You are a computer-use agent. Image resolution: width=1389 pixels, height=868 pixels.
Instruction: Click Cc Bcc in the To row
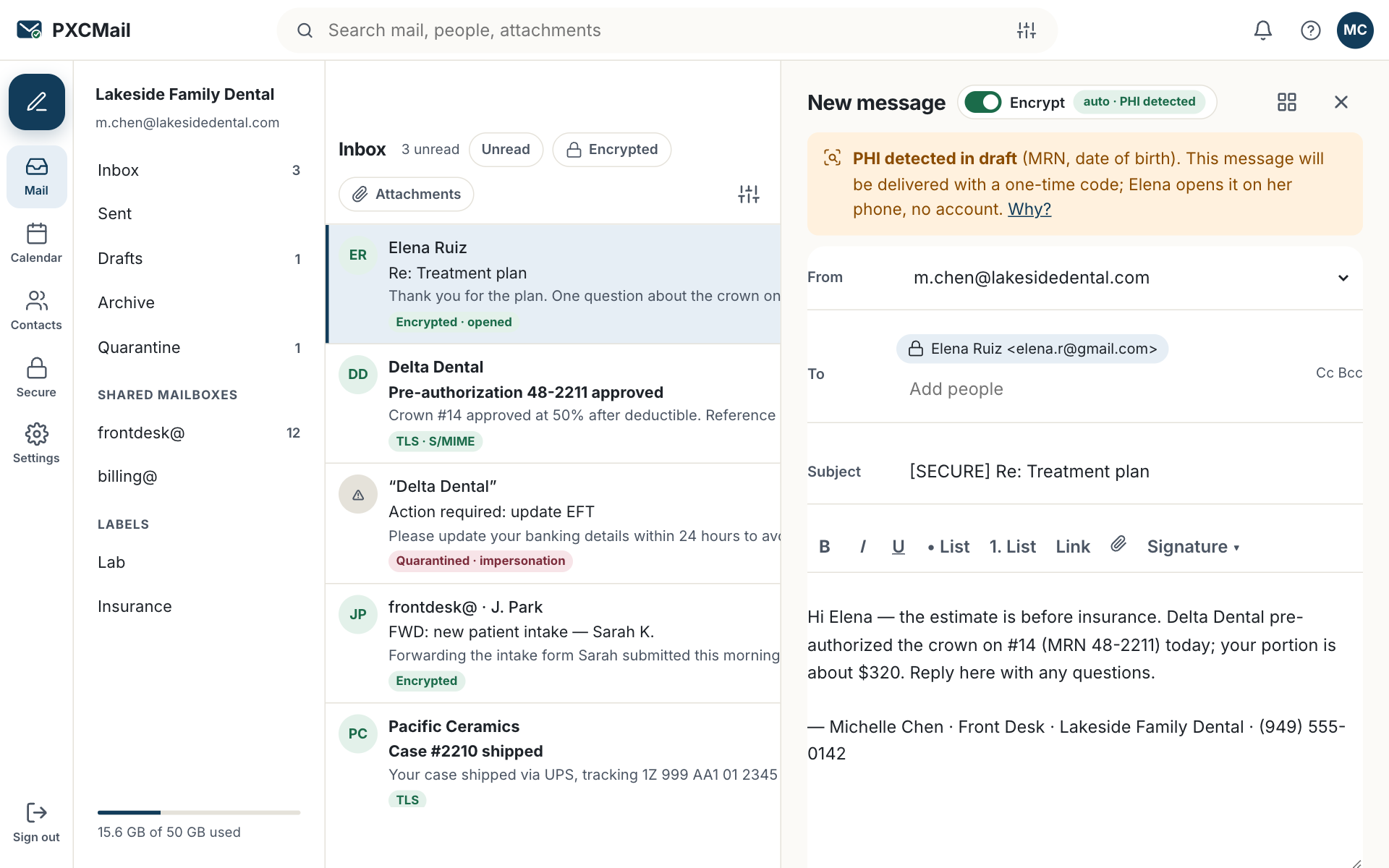pos(1339,373)
